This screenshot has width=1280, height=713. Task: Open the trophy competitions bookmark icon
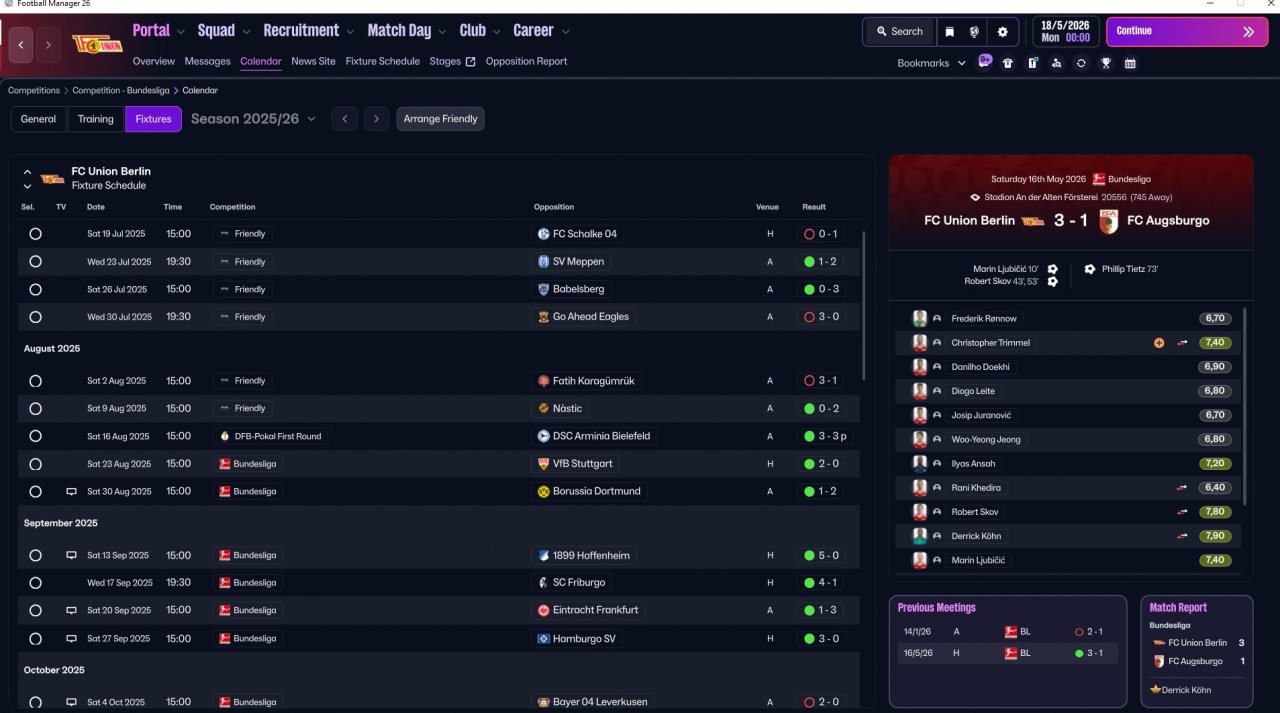coord(1106,63)
